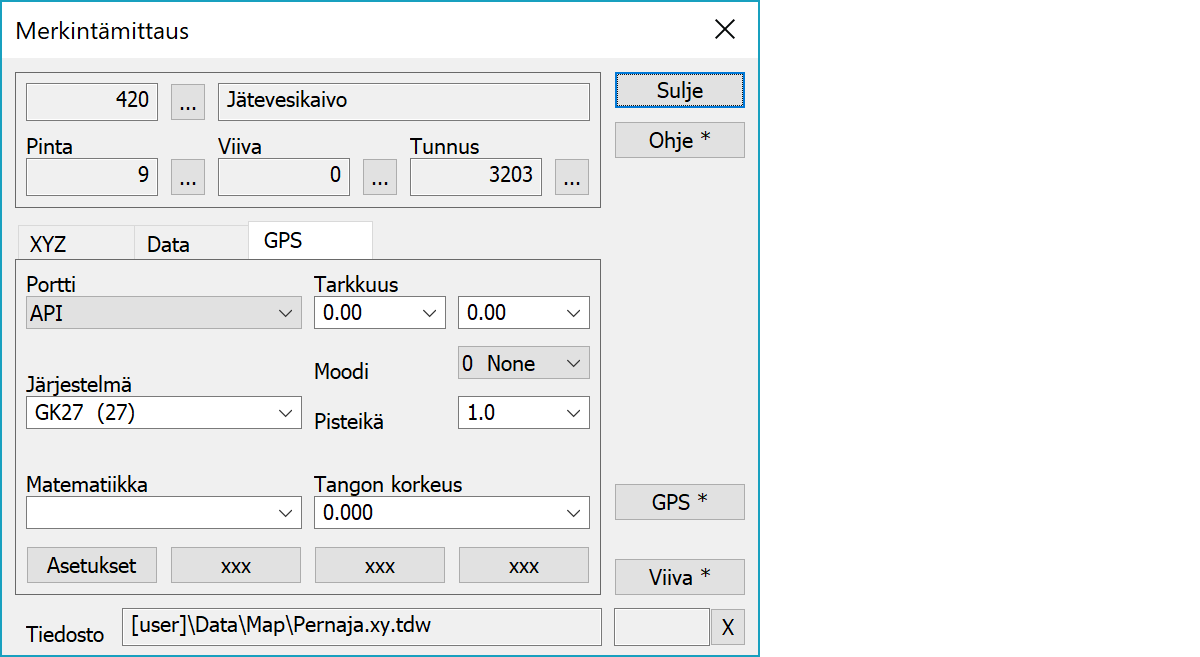Click the X button beside the Tiedosto field

[x=728, y=627]
